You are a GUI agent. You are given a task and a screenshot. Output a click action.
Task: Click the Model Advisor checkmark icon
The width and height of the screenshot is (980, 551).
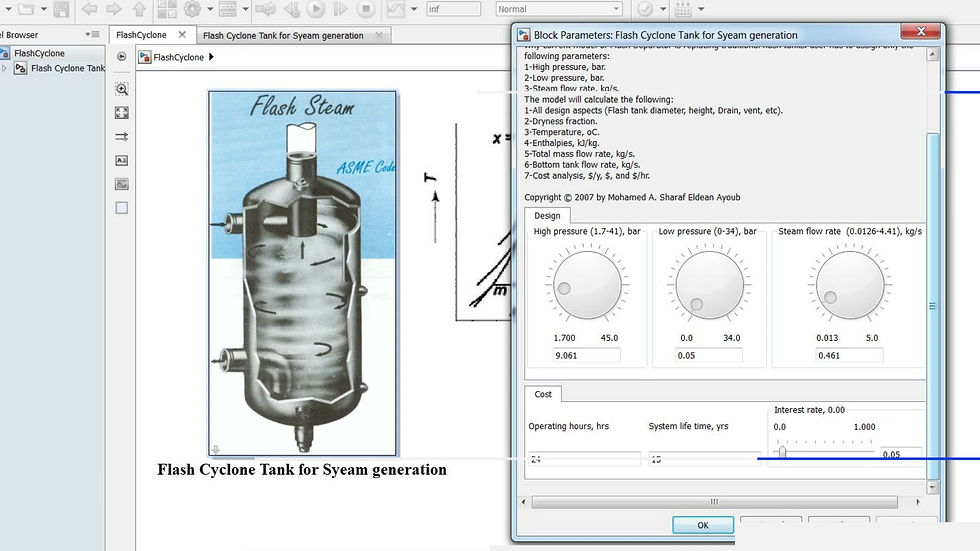645,9
